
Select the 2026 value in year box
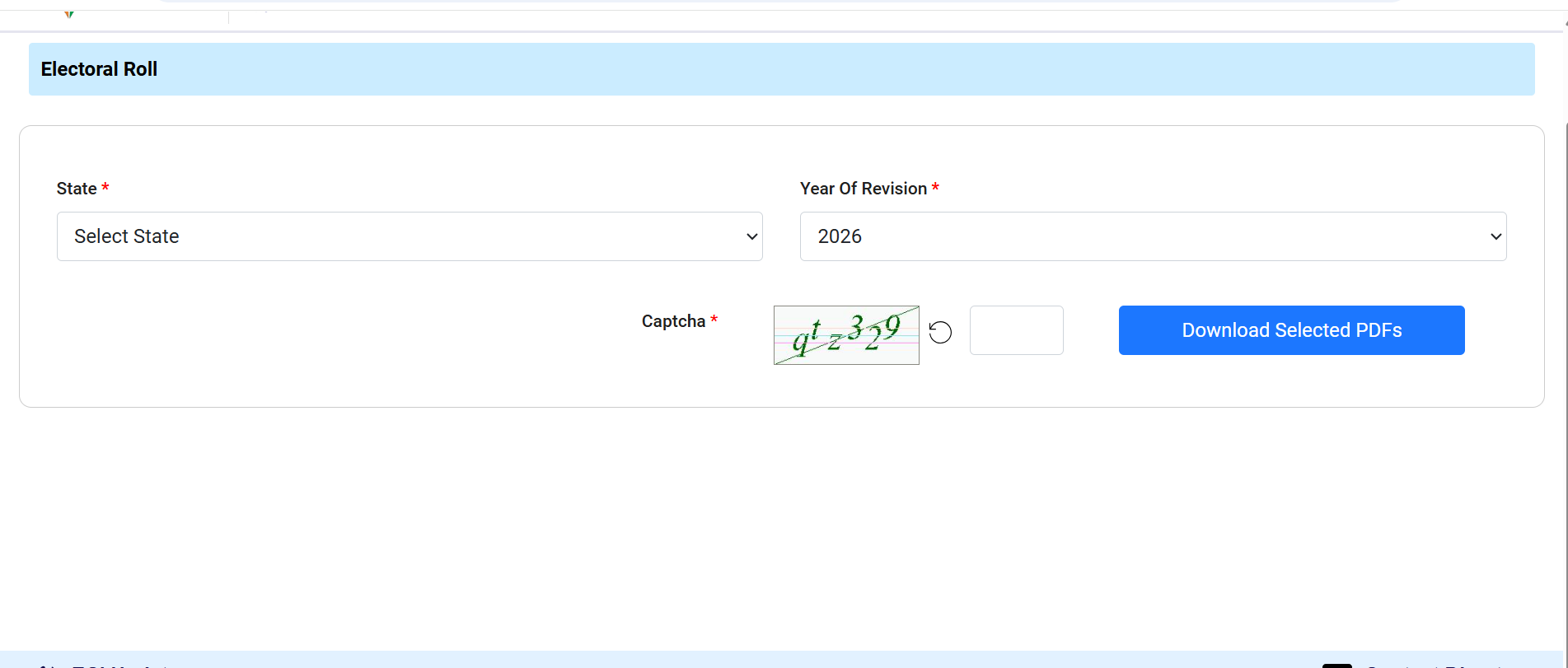pos(840,236)
